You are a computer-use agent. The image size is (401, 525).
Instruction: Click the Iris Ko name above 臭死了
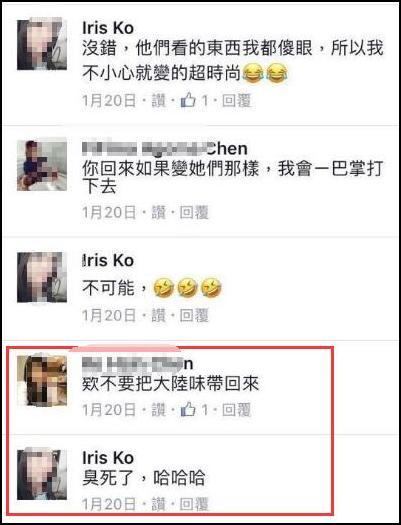click(x=108, y=458)
